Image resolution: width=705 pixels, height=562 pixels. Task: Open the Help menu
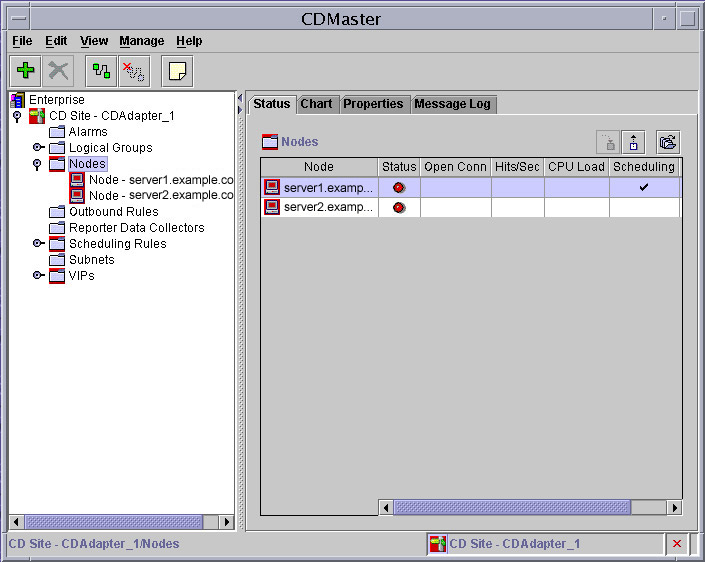point(189,41)
